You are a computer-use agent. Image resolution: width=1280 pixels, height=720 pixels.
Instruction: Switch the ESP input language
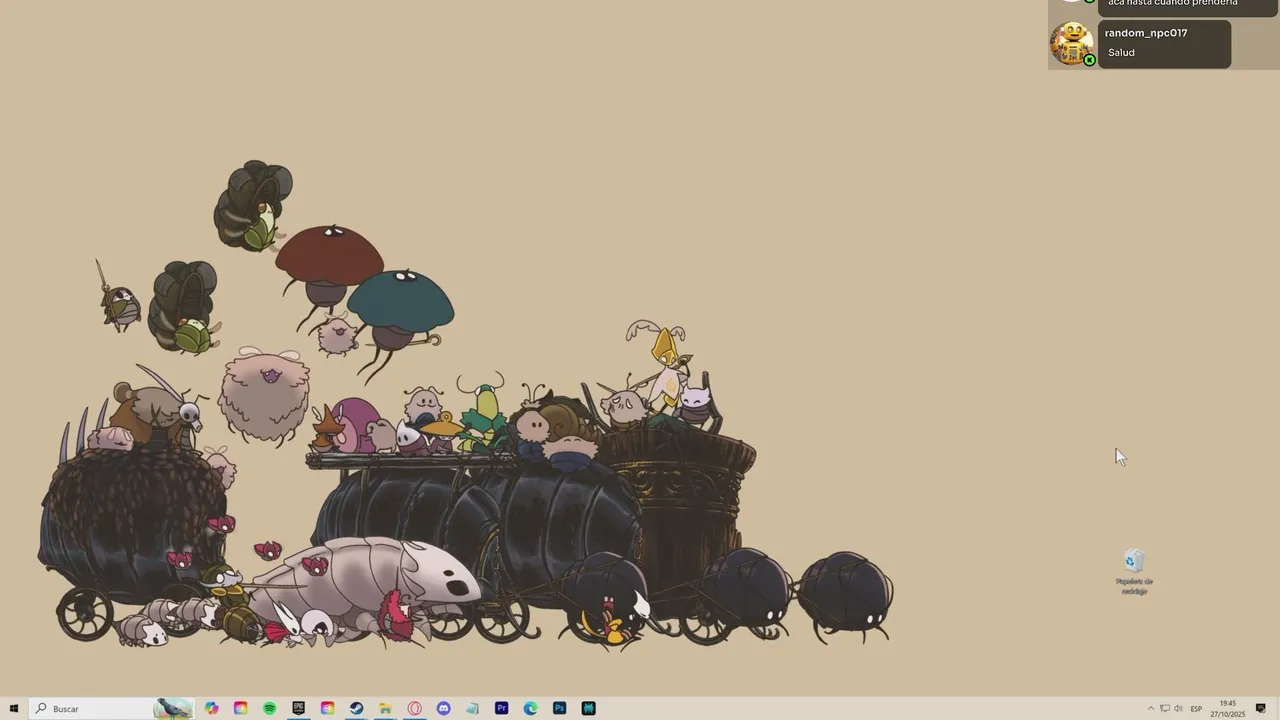coord(1196,708)
